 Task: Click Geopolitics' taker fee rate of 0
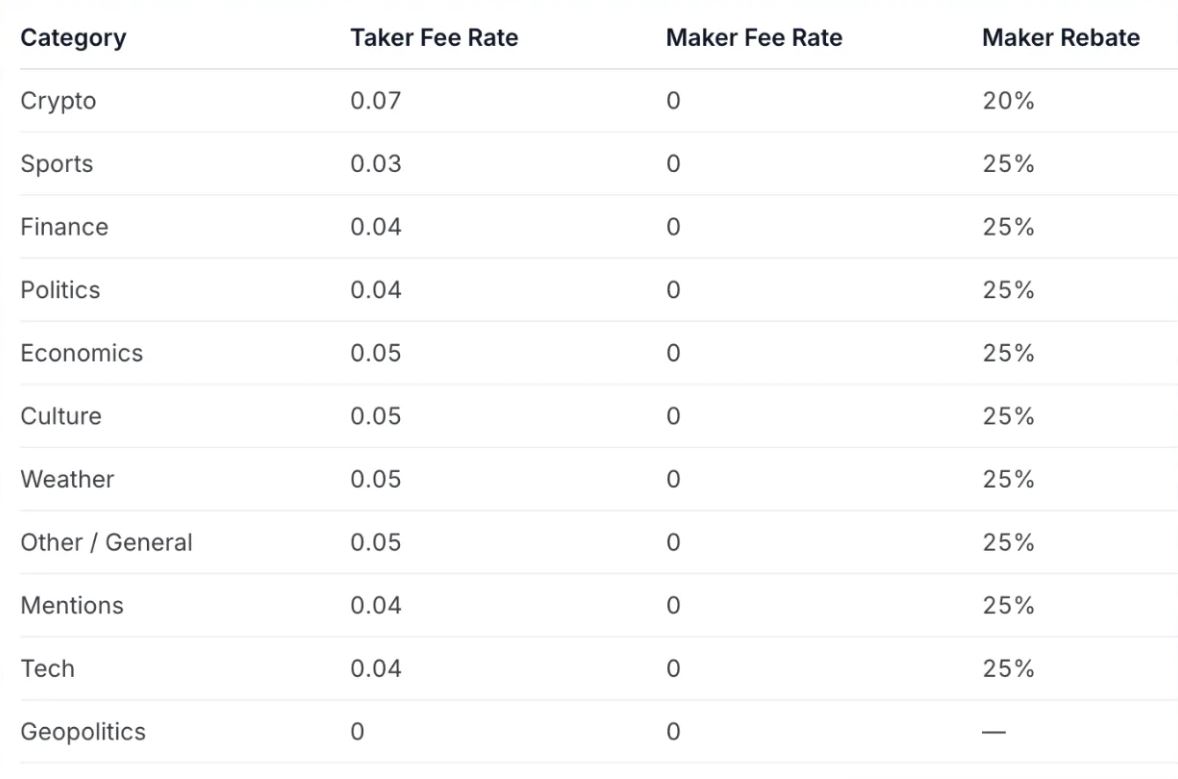(x=358, y=732)
